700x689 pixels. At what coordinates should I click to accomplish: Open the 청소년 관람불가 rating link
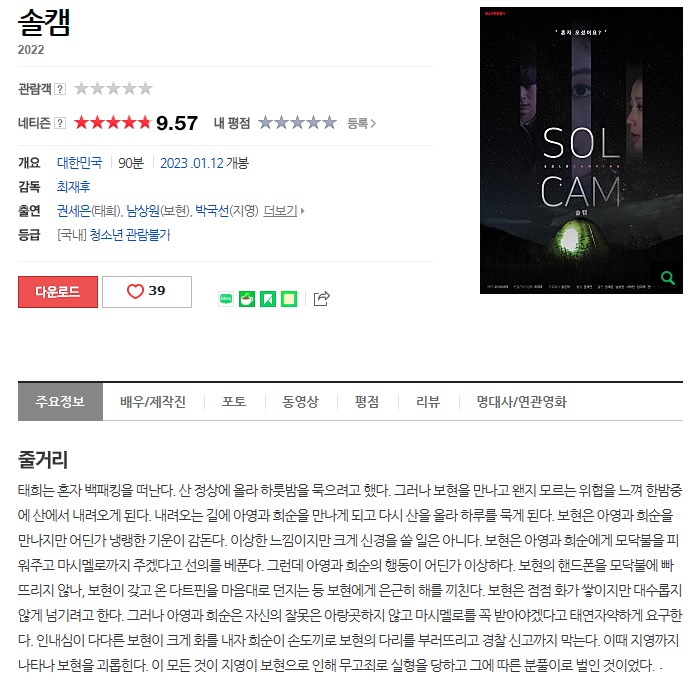130,235
